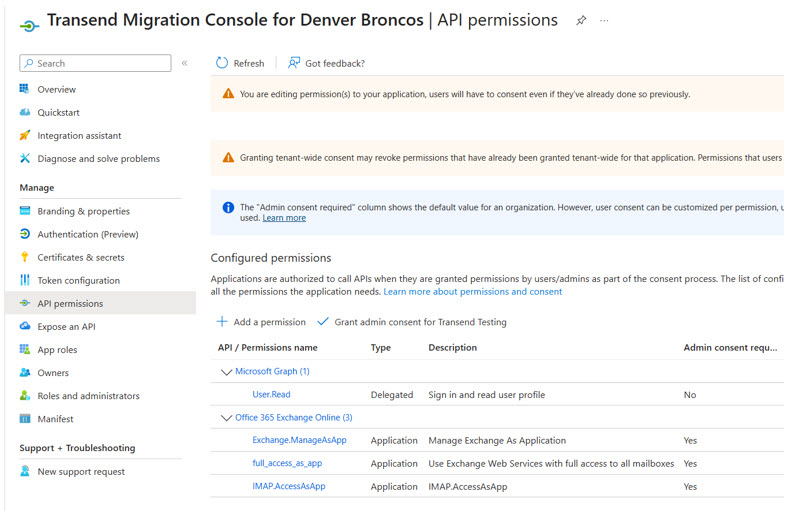This screenshot has height=511, width=798.
Task: Click the pin icon beside page title
Action: coord(581,21)
